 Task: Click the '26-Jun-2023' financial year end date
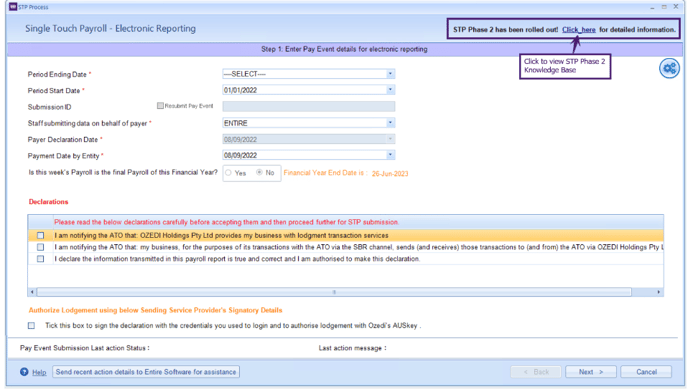pos(390,174)
